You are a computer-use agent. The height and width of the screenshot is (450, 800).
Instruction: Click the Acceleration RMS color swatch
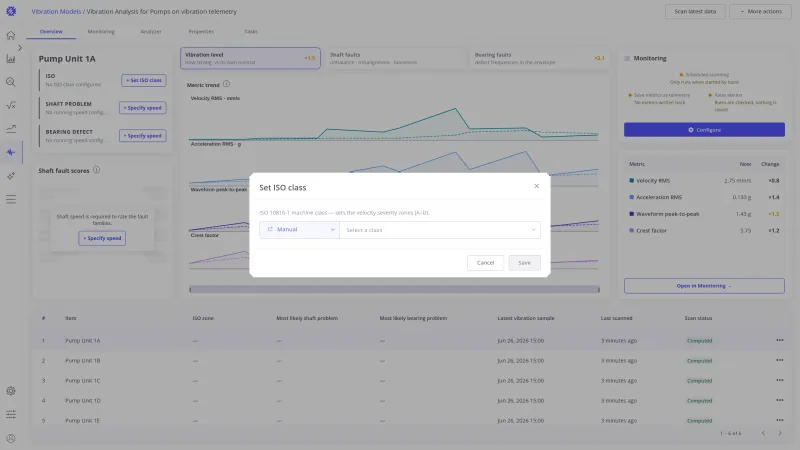tap(632, 197)
